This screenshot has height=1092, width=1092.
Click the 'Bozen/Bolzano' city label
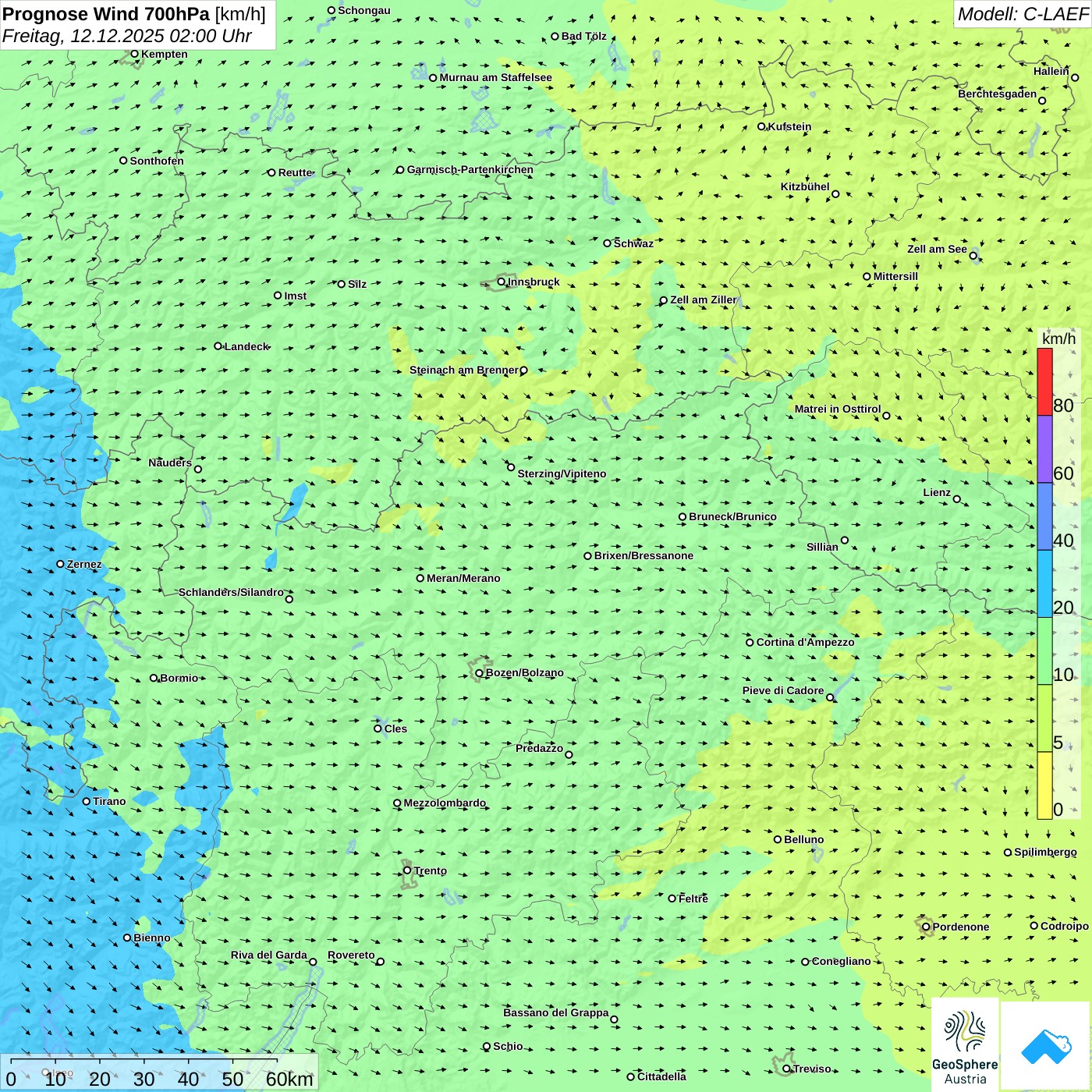coord(524,672)
